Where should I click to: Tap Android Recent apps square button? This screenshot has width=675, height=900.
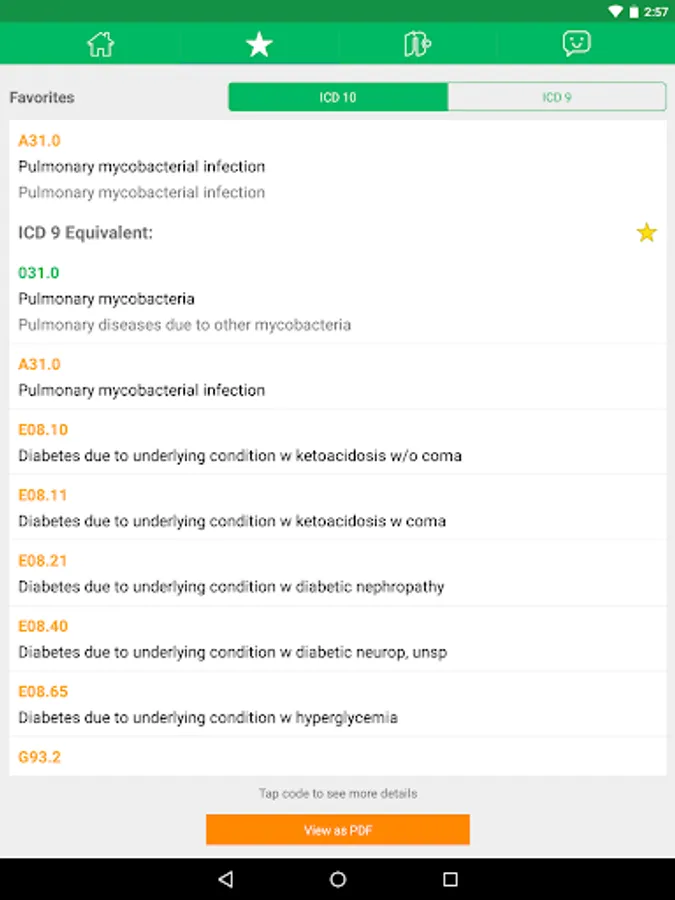tap(450, 879)
